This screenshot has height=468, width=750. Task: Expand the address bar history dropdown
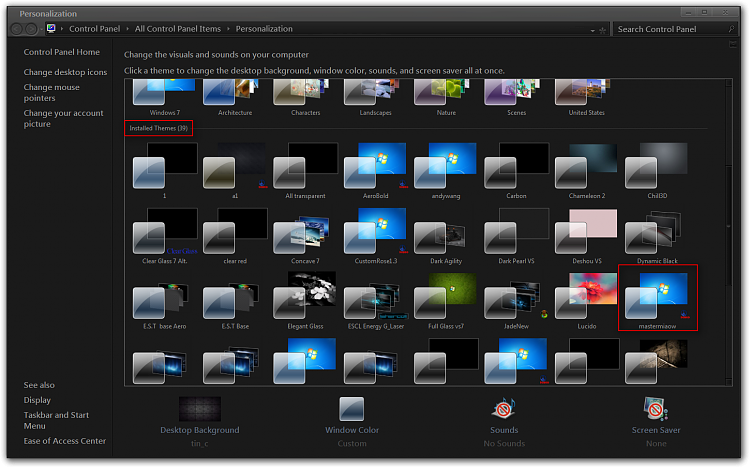[x=593, y=30]
